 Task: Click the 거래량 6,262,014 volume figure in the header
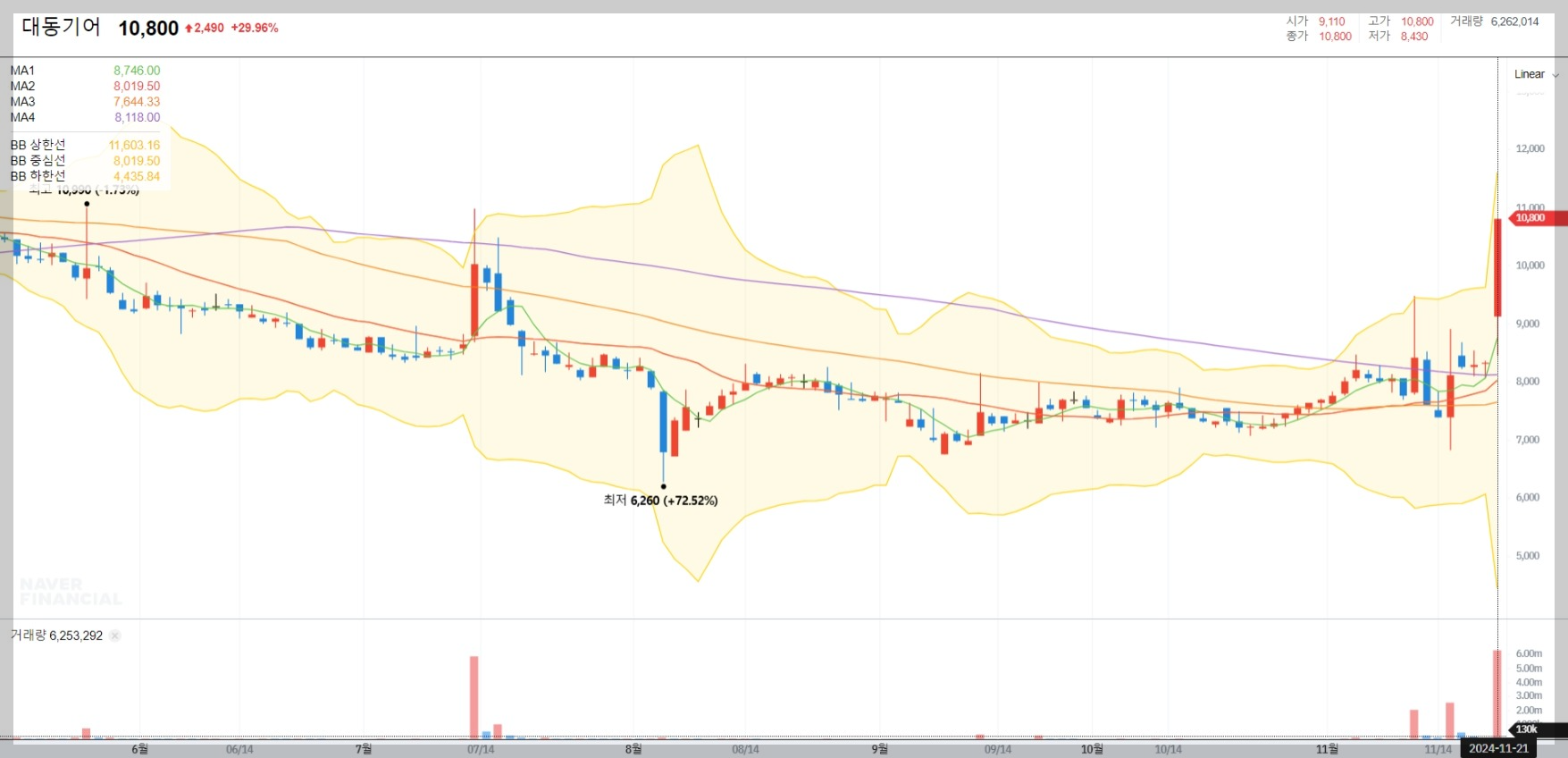click(1494, 21)
